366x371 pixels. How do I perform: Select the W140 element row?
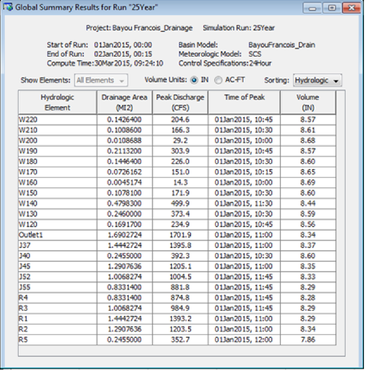coord(177,204)
